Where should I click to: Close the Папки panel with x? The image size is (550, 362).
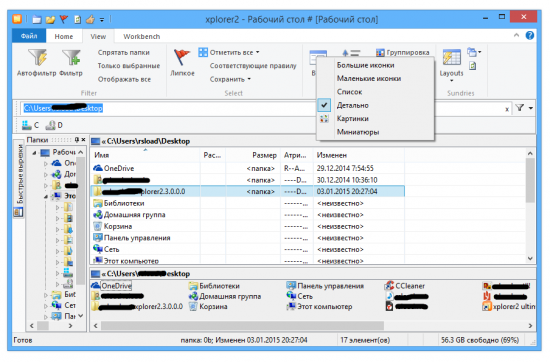click(83, 140)
